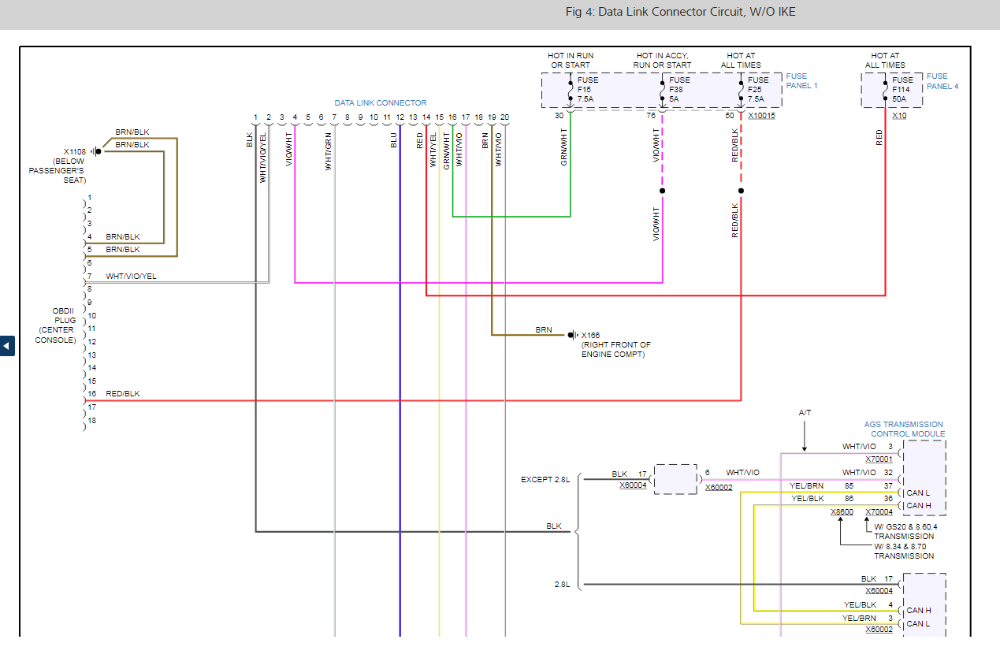Click the dashed box at connector X60004

[676, 479]
